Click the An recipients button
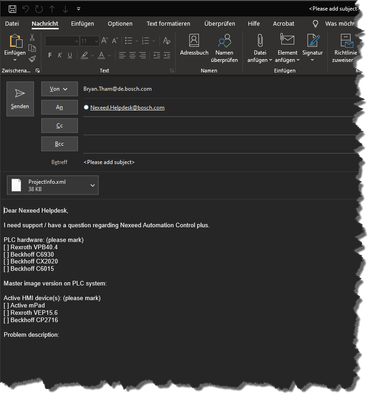The width and height of the screenshot is (374, 400). coord(59,107)
